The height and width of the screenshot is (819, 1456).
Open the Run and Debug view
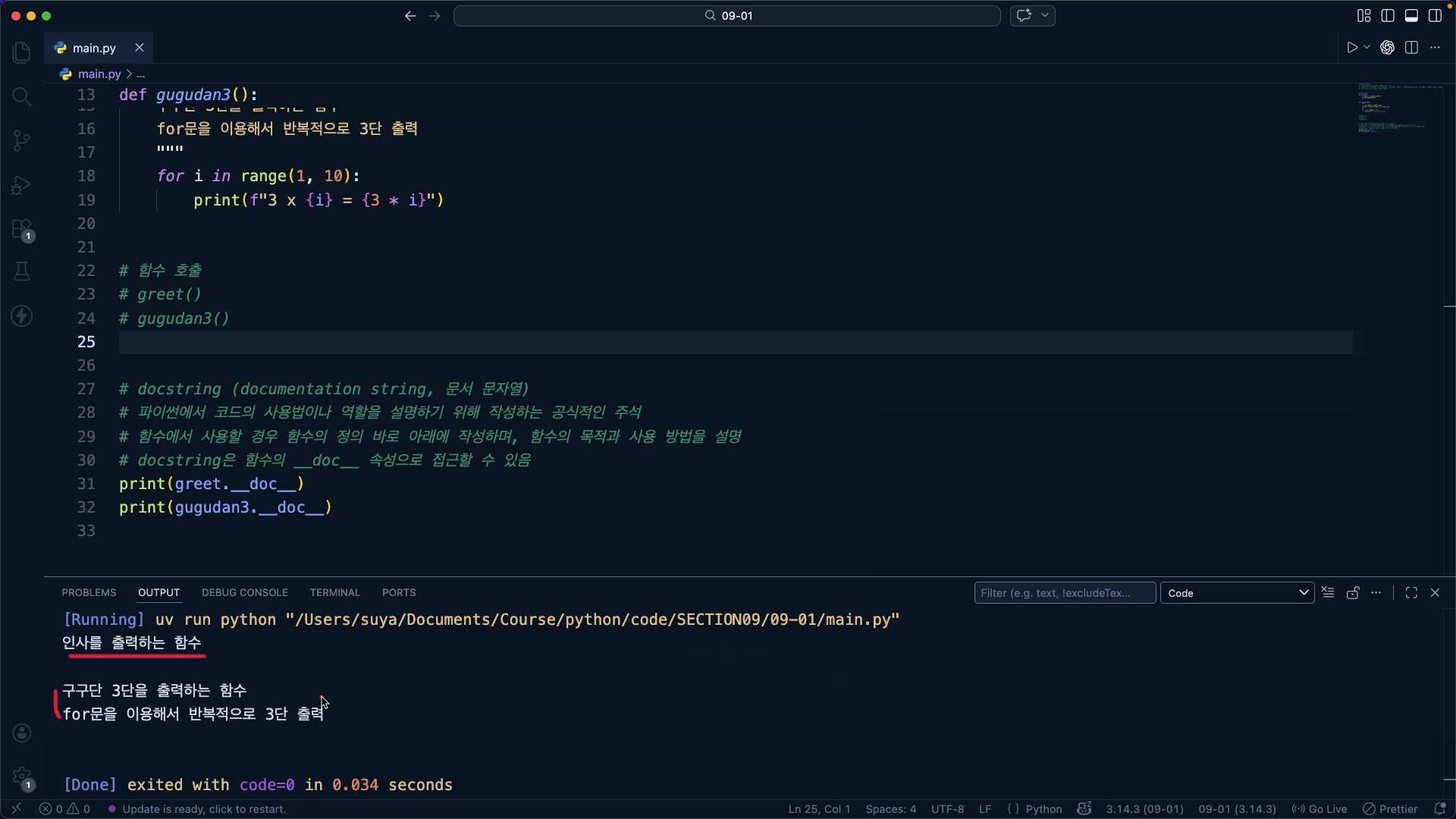[x=21, y=185]
